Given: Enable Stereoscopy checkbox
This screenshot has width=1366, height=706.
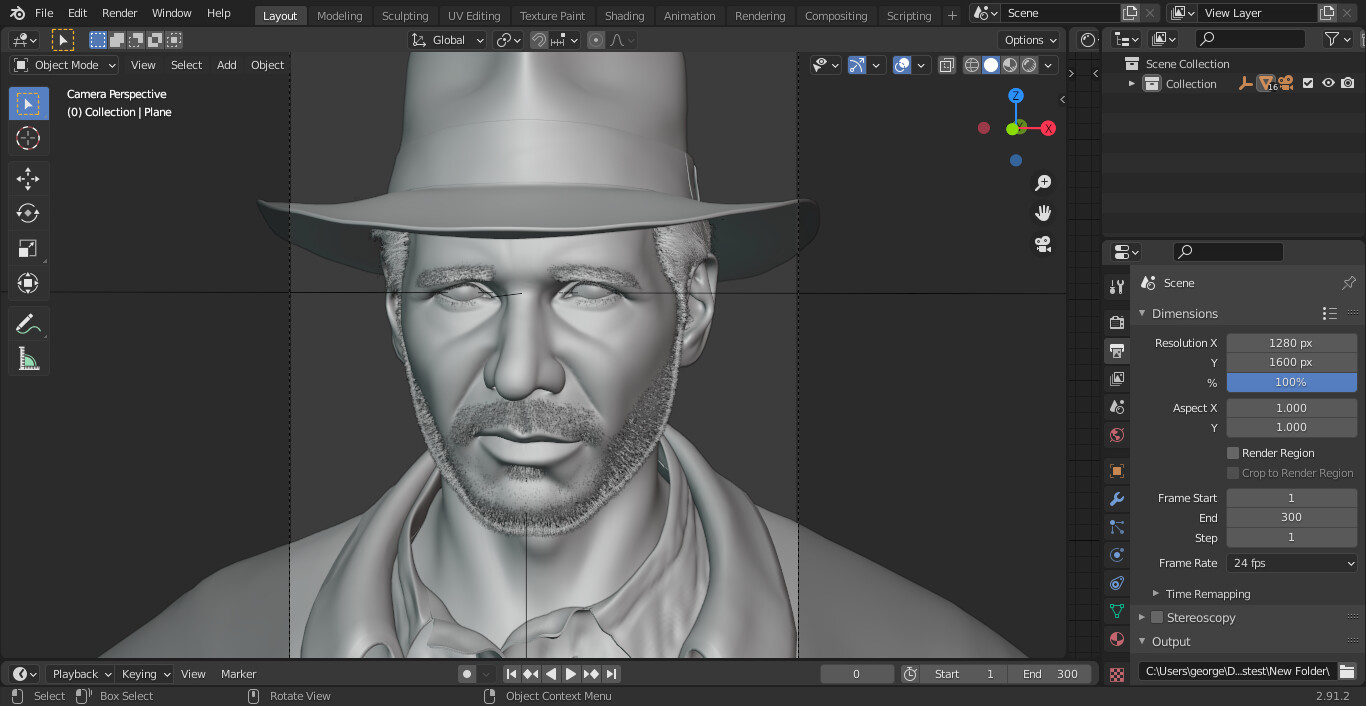Looking at the screenshot, I should pyautogui.click(x=1157, y=617).
